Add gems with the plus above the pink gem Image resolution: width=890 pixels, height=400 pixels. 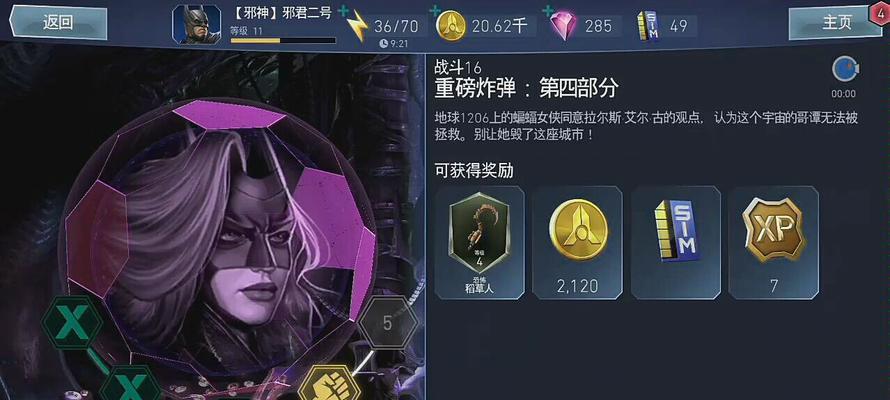pos(548,10)
